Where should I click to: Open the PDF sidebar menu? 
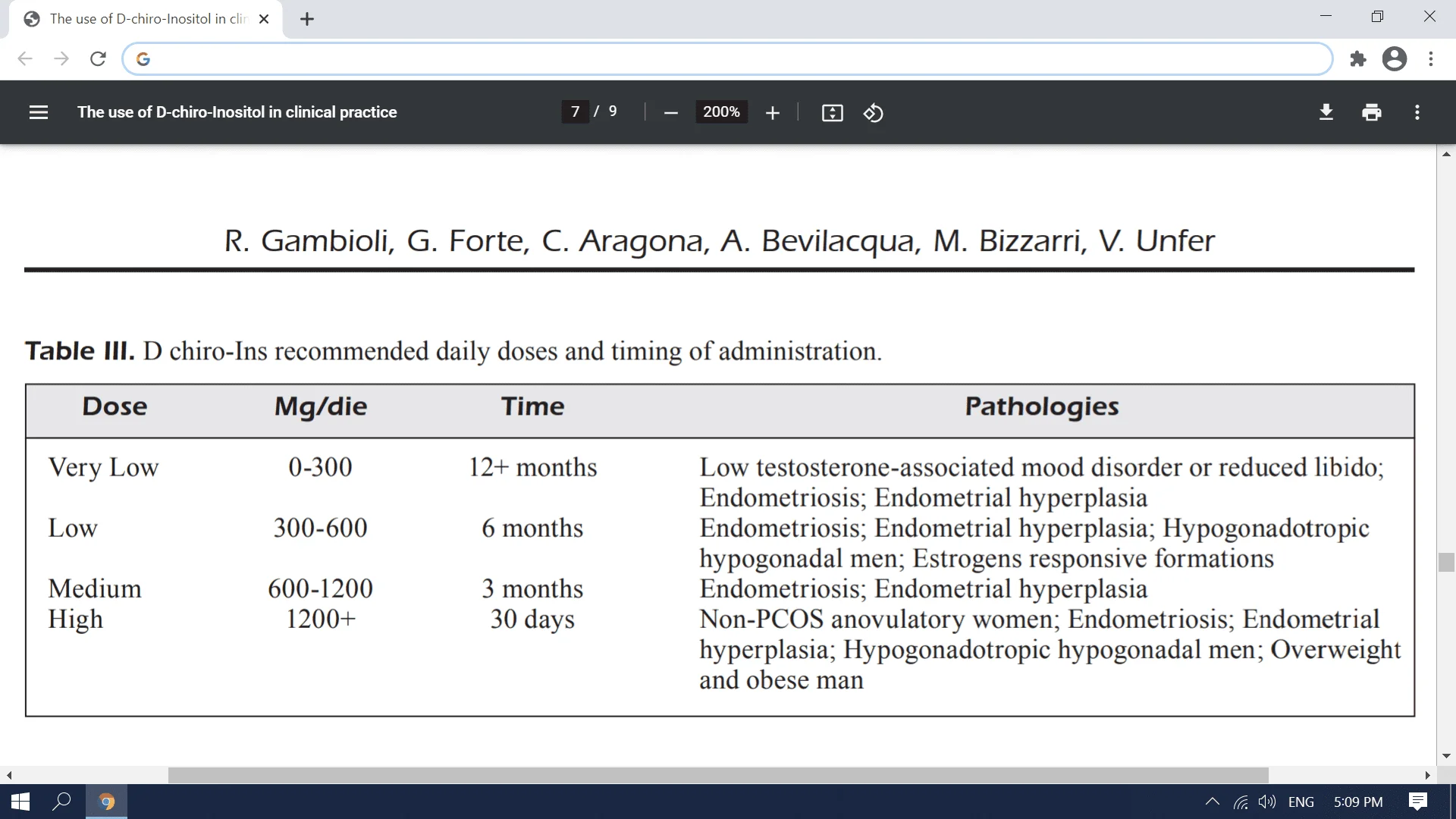[x=39, y=112]
